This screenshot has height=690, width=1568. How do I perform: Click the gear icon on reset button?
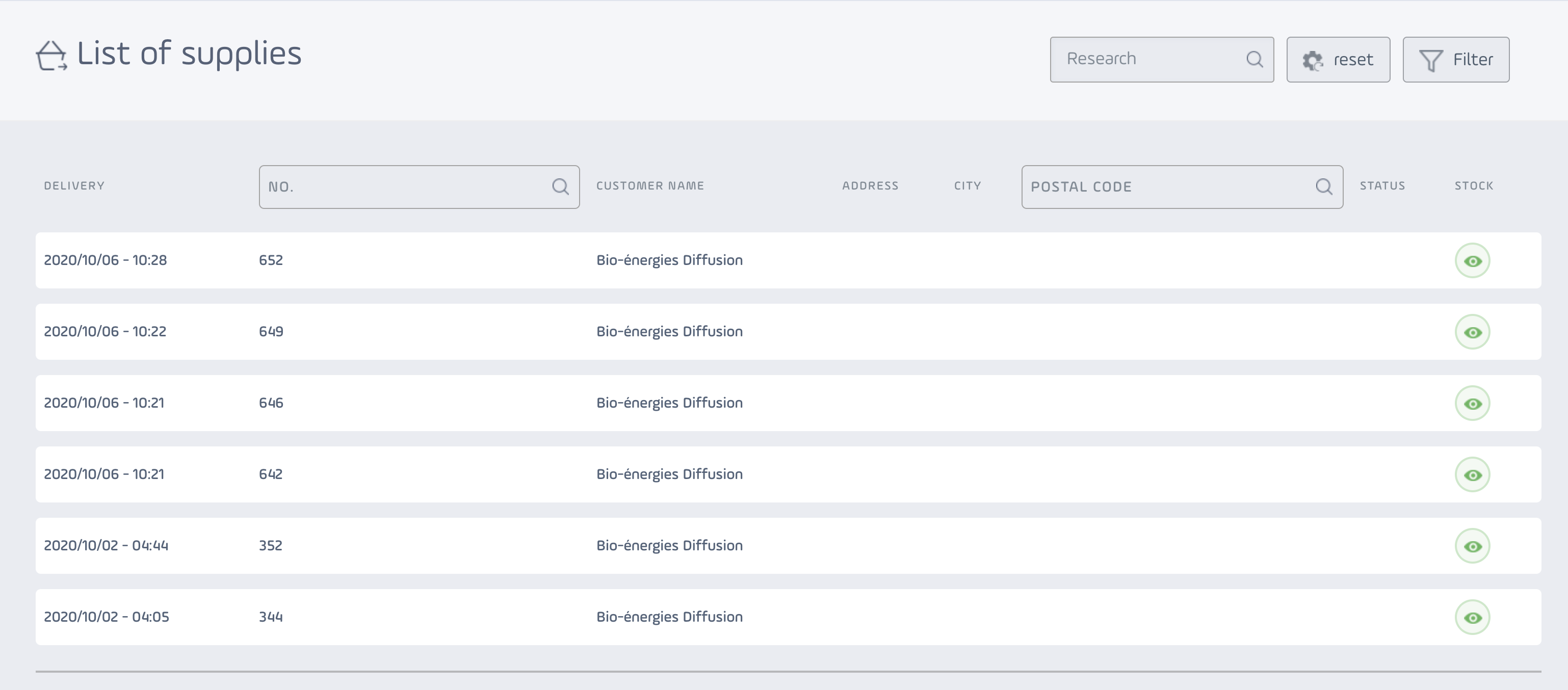tap(1312, 60)
